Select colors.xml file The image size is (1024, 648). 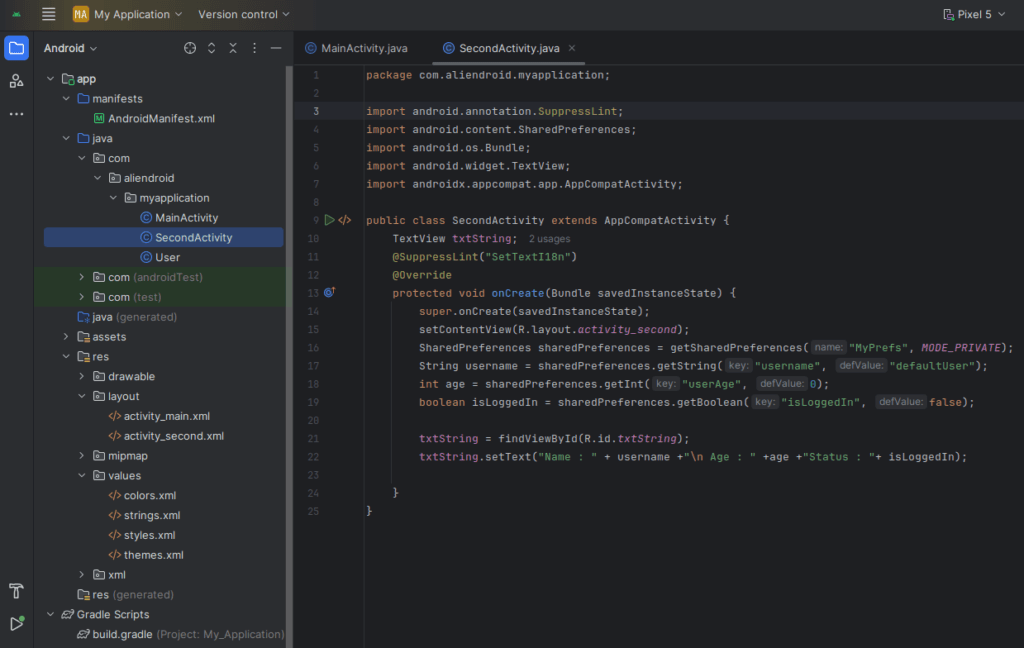click(142, 495)
